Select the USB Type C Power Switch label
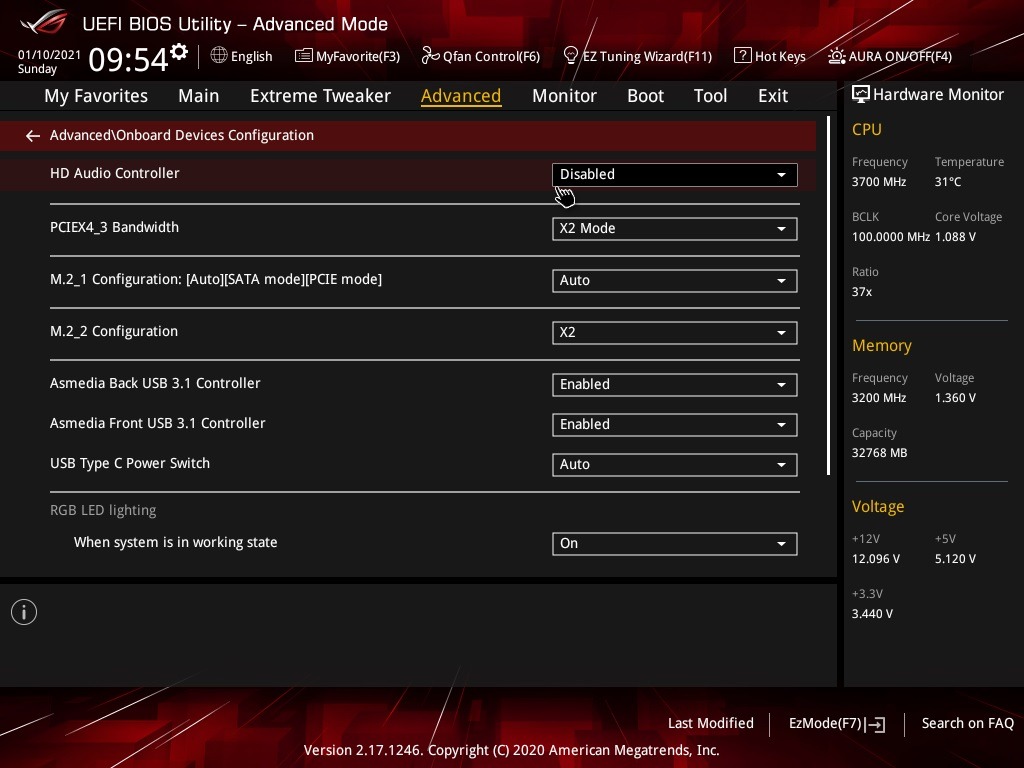Screen dimensions: 1024x768 click(130, 463)
